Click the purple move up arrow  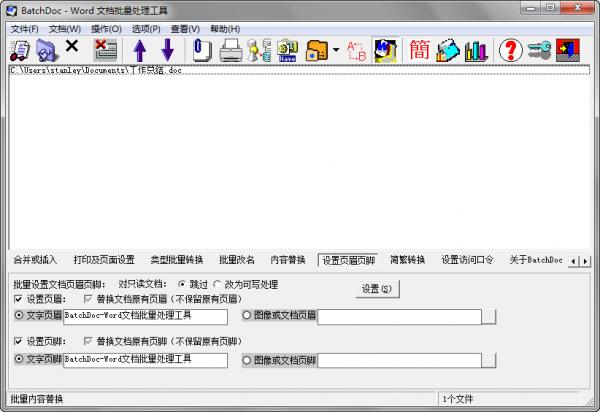(139, 49)
